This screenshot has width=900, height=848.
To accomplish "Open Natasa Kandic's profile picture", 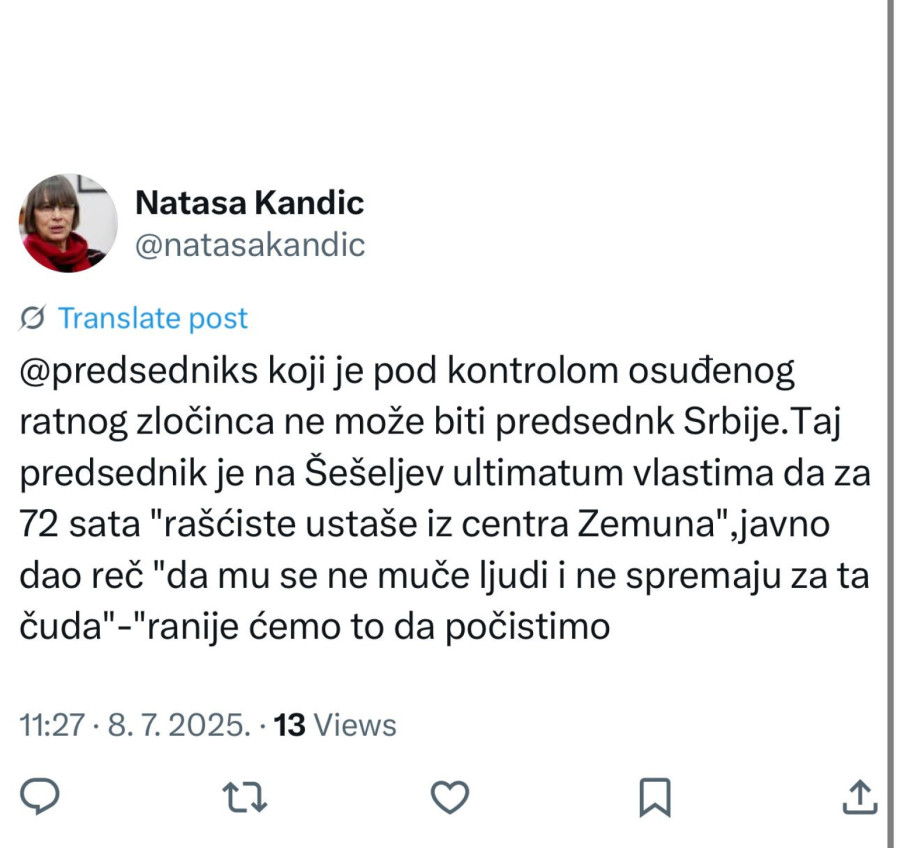I will (x=62, y=223).
